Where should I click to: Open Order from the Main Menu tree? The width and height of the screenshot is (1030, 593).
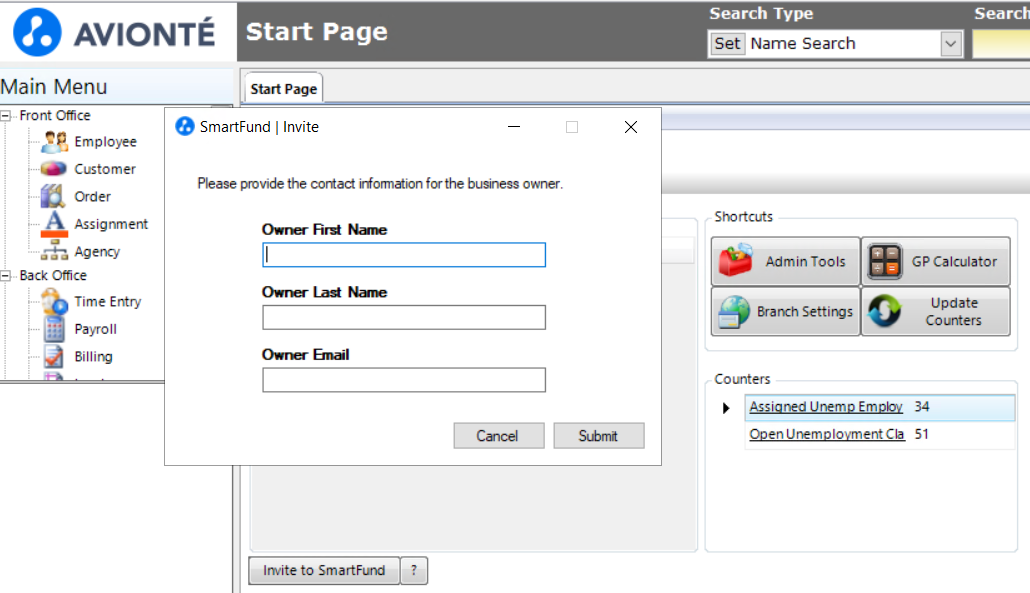tap(93, 197)
